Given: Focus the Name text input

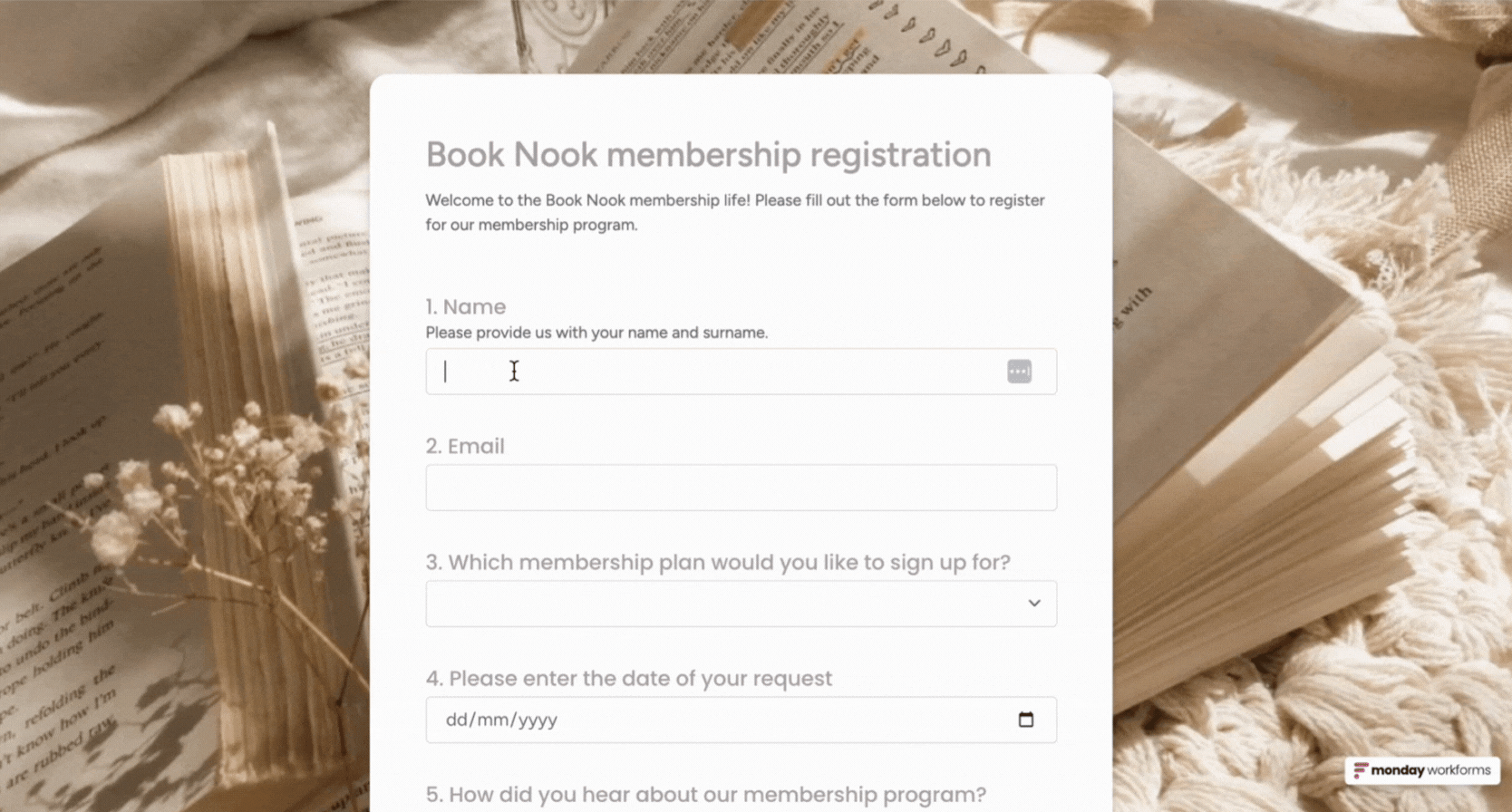Looking at the screenshot, I should pyautogui.click(x=741, y=372).
